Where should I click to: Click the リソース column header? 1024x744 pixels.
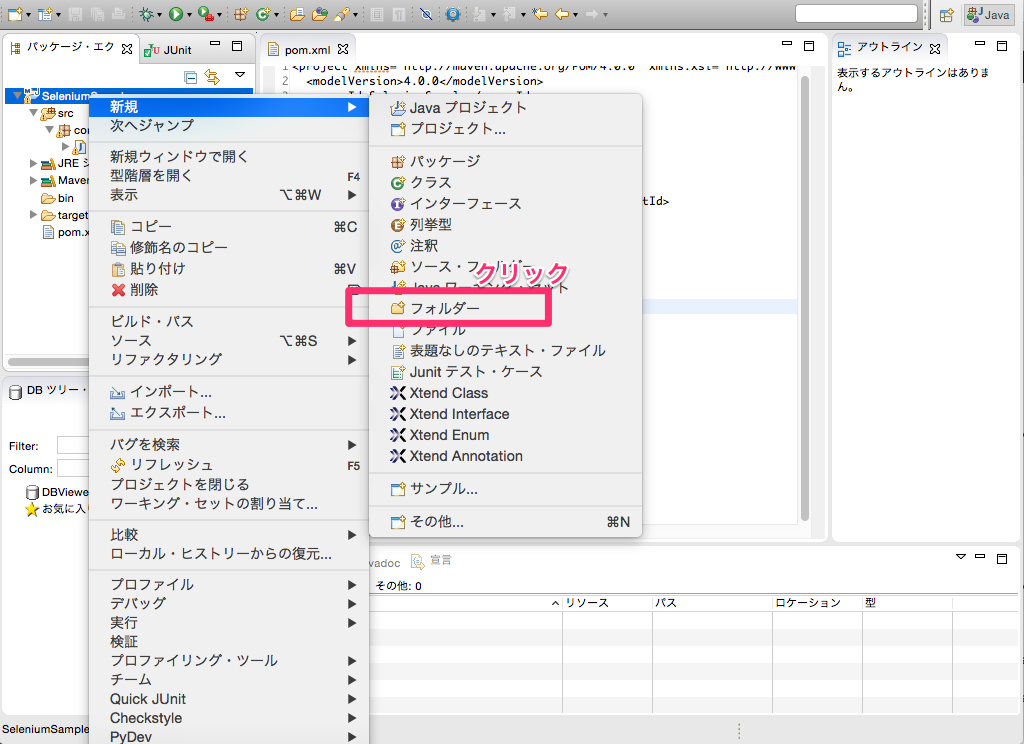[x=607, y=603]
